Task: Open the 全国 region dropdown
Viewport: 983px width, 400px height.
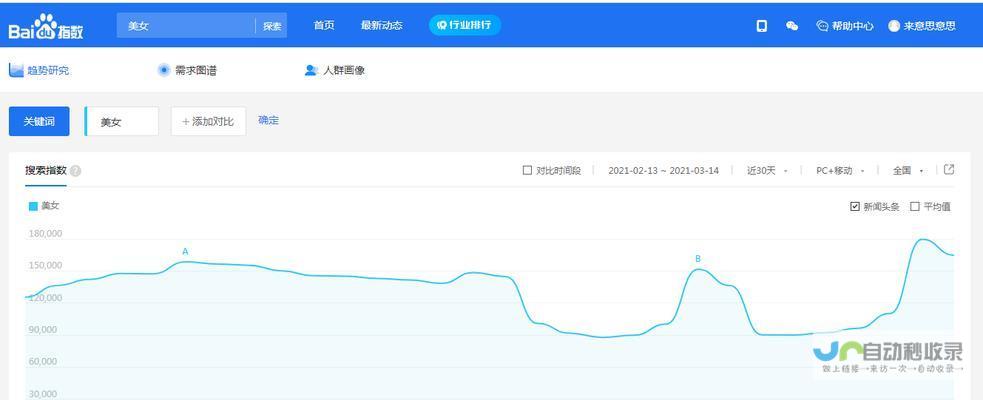Action: [x=908, y=171]
